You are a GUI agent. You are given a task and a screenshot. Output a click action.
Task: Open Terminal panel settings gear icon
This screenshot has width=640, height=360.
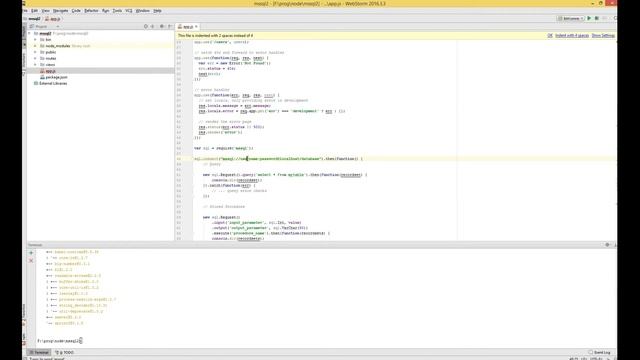(607, 245)
